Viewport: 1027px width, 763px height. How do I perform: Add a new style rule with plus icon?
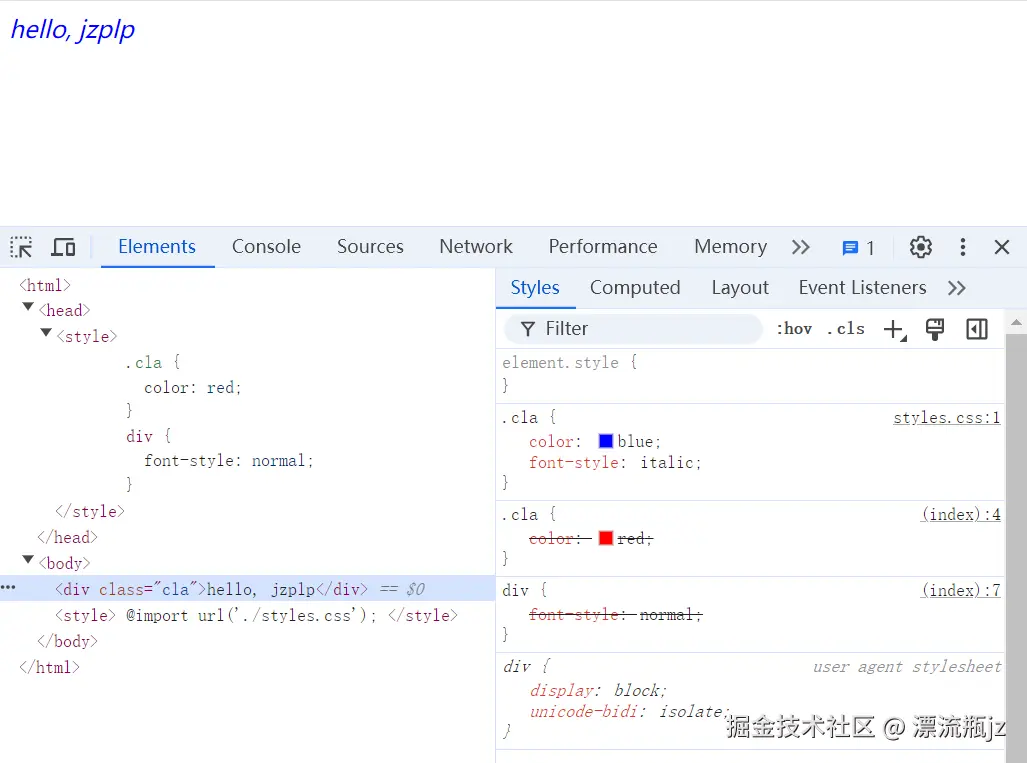(893, 329)
